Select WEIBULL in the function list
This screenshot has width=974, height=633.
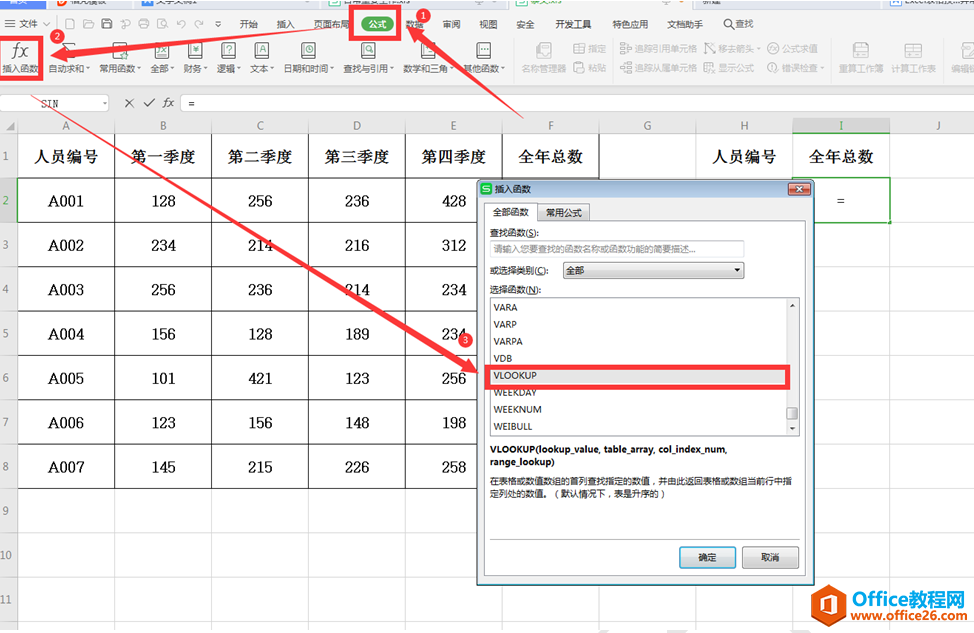[637, 427]
